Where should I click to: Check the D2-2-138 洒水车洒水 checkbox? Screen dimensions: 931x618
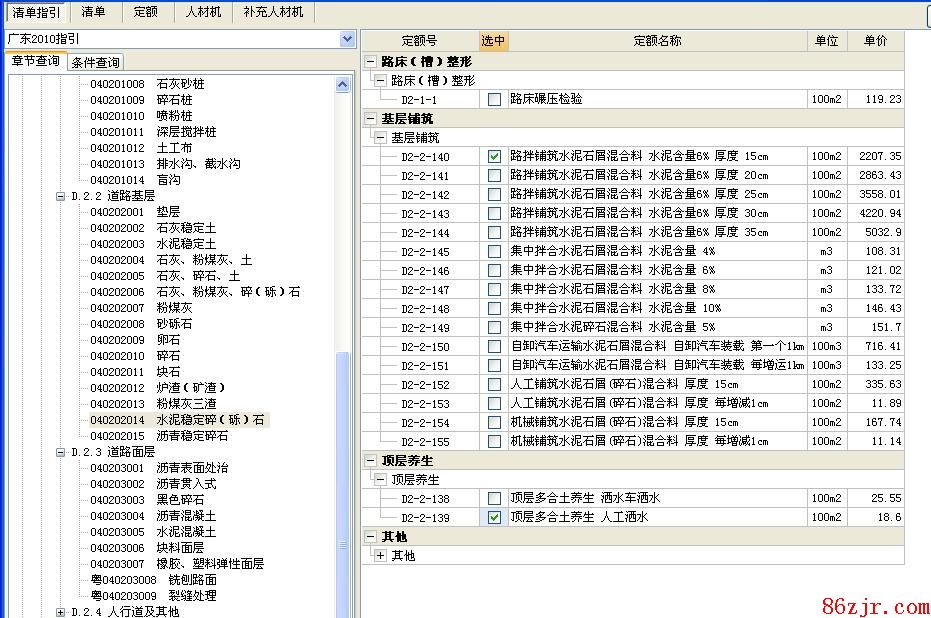494,499
